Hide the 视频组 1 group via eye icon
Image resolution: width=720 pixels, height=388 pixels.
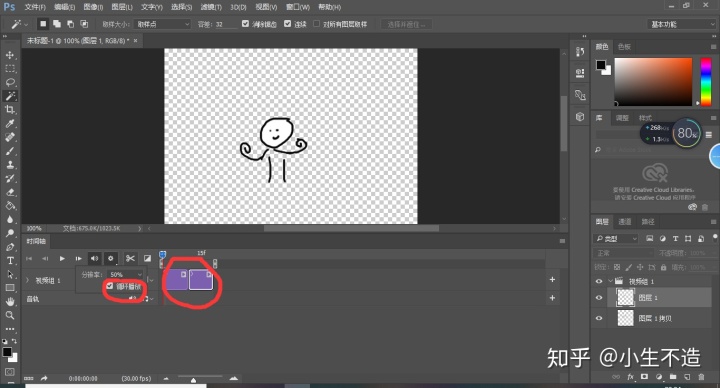point(599,281)
